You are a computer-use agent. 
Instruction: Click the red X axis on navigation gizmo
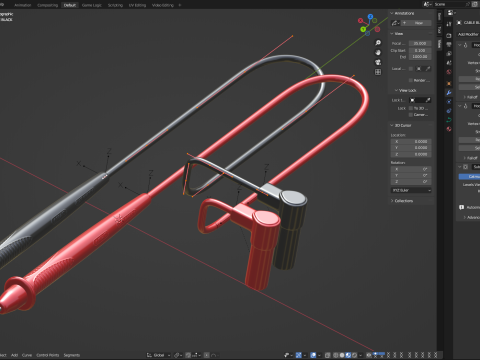click(360, 21)
